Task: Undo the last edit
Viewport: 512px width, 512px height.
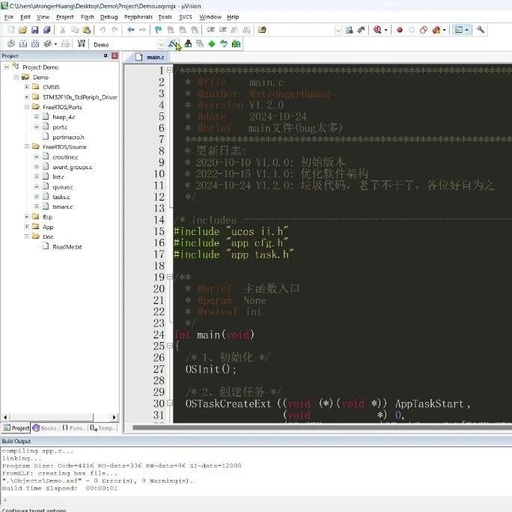Action: click(x=102, y=30)
